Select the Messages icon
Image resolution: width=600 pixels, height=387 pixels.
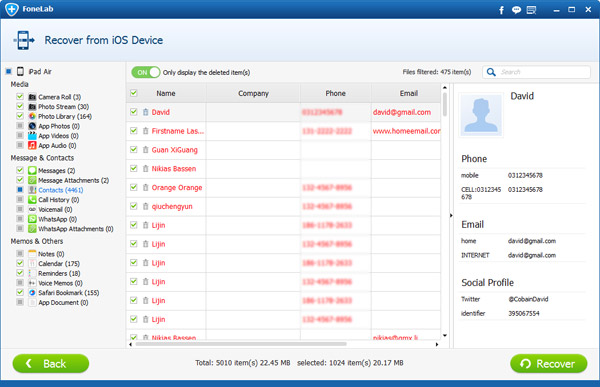tap(33, 170)
